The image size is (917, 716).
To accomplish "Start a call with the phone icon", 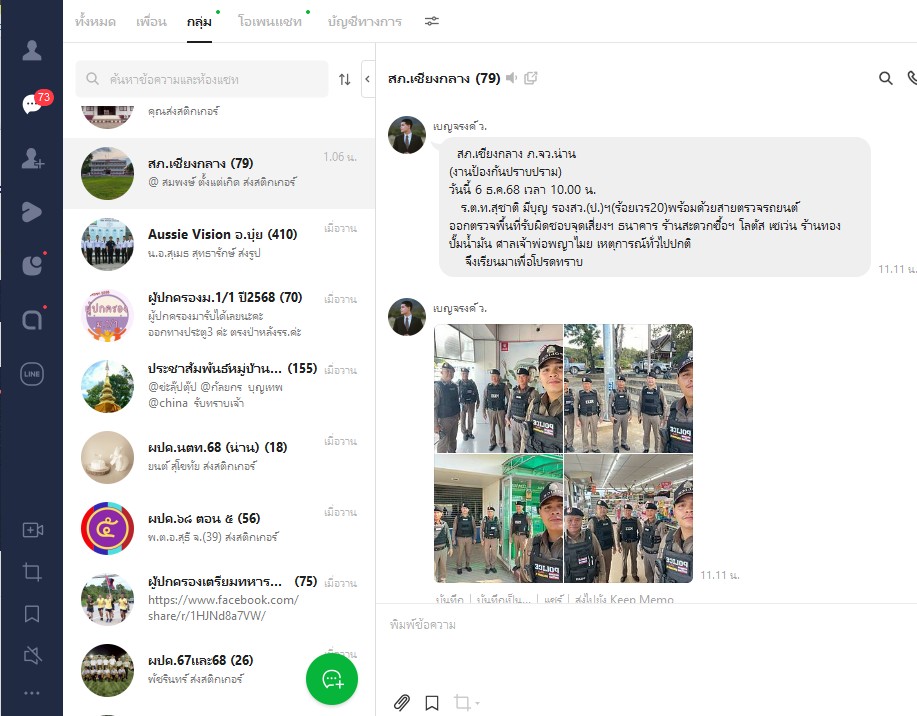I will click(x=911, y=78).
